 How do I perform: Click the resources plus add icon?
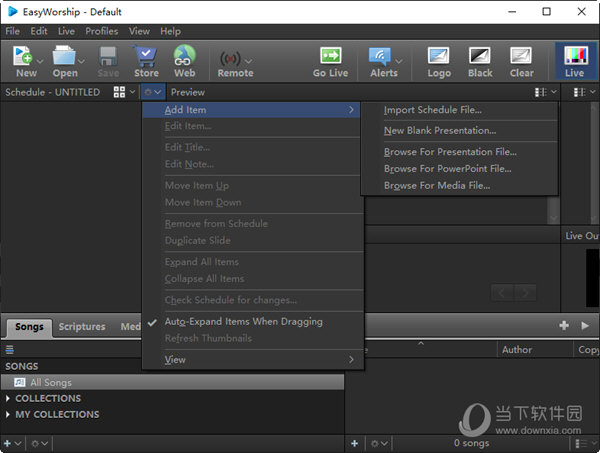point(564,326)
